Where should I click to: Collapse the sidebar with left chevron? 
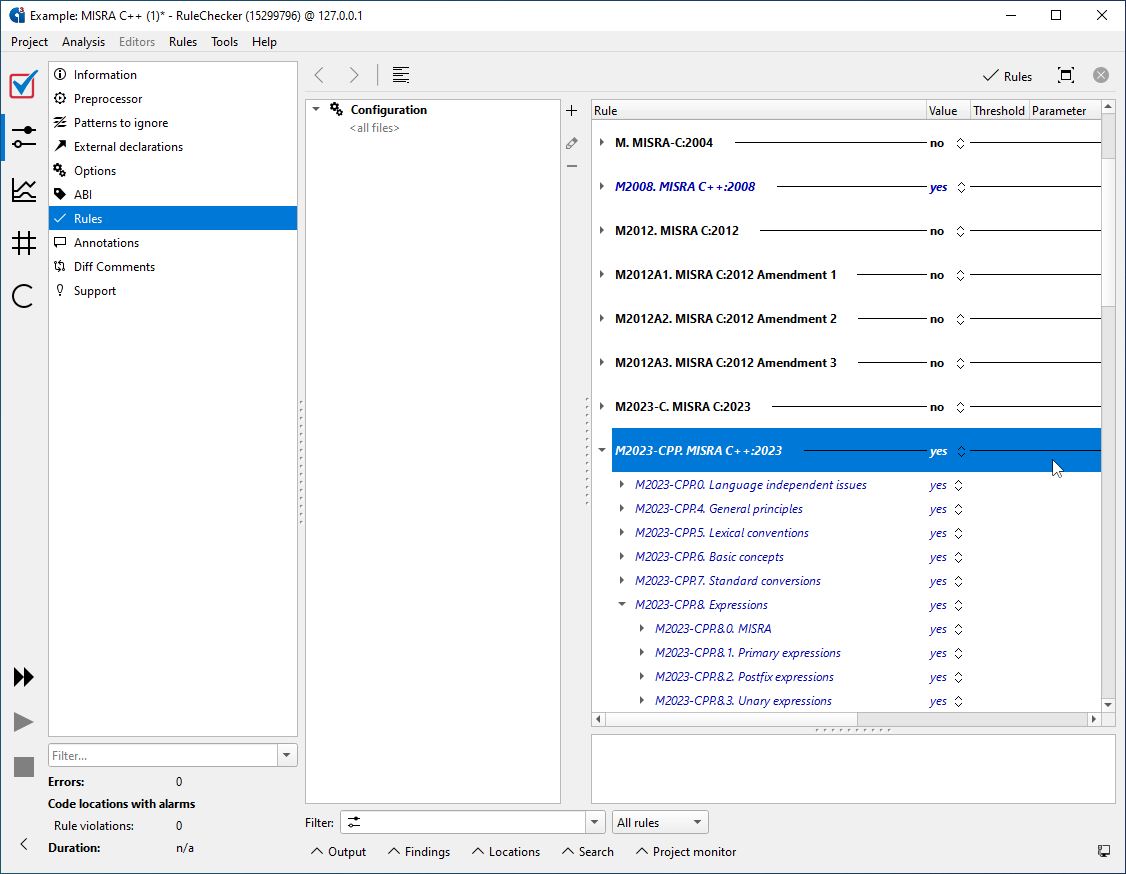24,844
